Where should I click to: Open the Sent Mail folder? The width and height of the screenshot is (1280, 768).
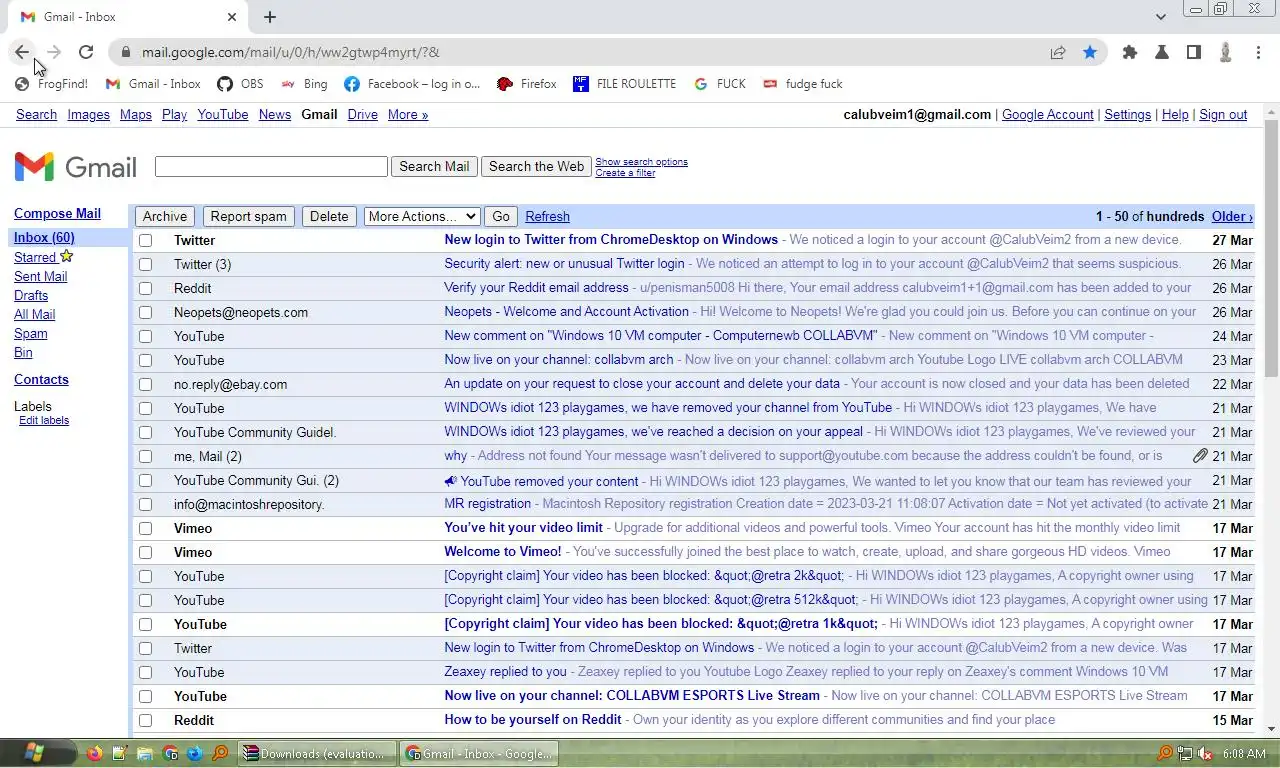41,276
